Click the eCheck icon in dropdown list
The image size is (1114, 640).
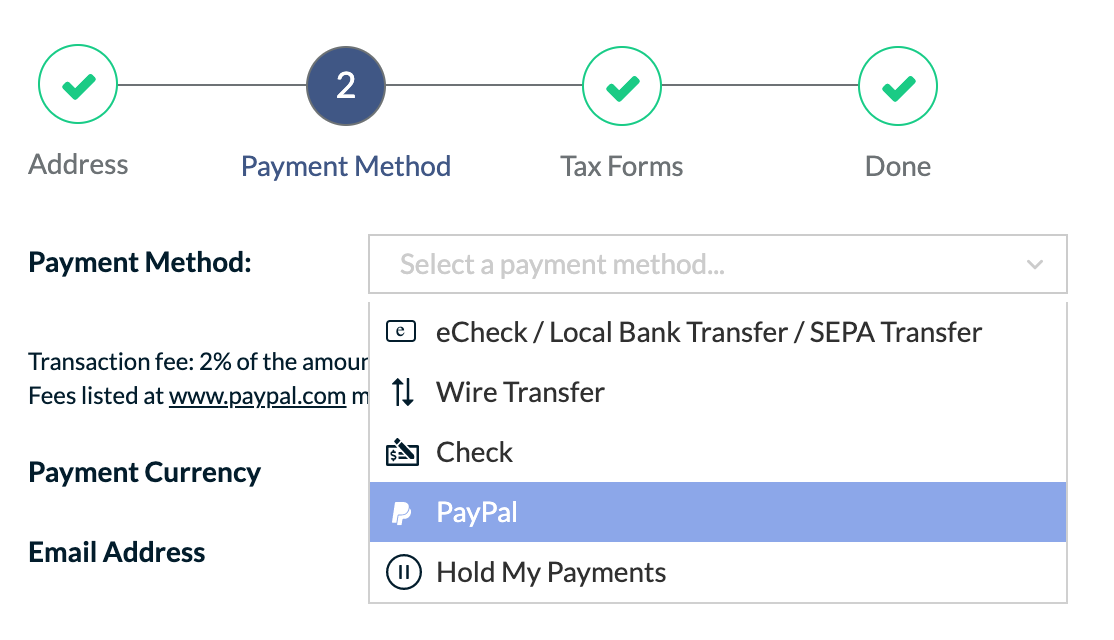(x=401, y=332)
